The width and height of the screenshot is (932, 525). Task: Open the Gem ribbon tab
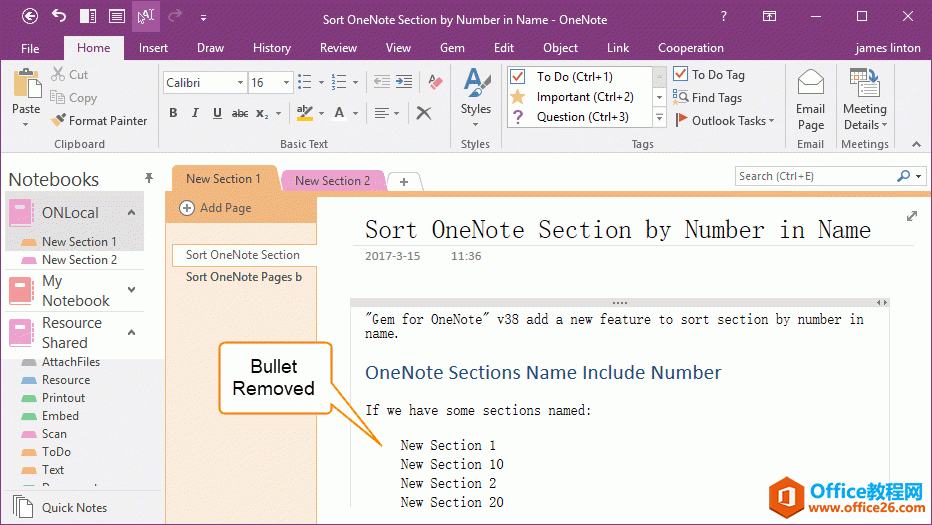[452, 48]
